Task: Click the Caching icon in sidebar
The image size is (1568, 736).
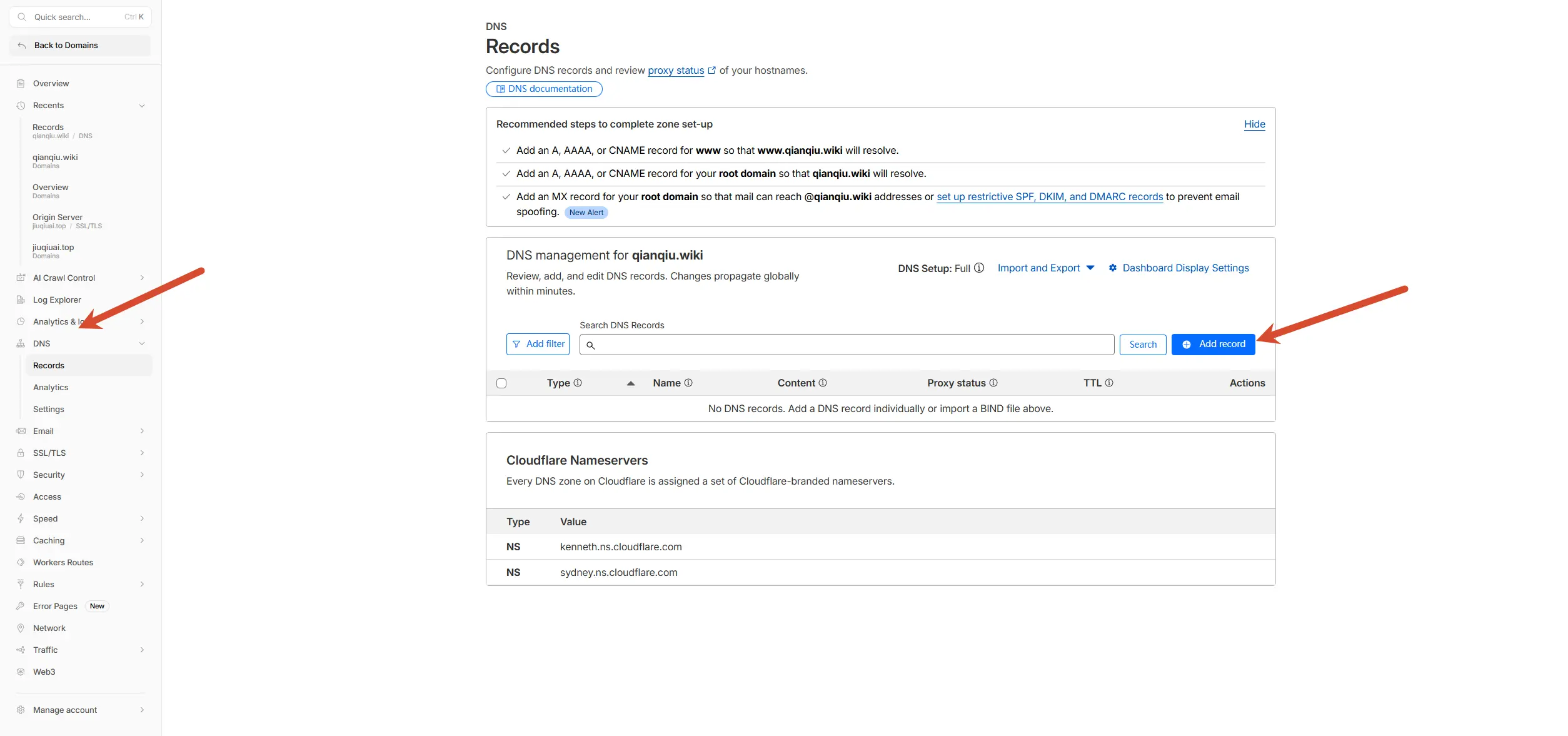Action: click(x=21, y=540)
